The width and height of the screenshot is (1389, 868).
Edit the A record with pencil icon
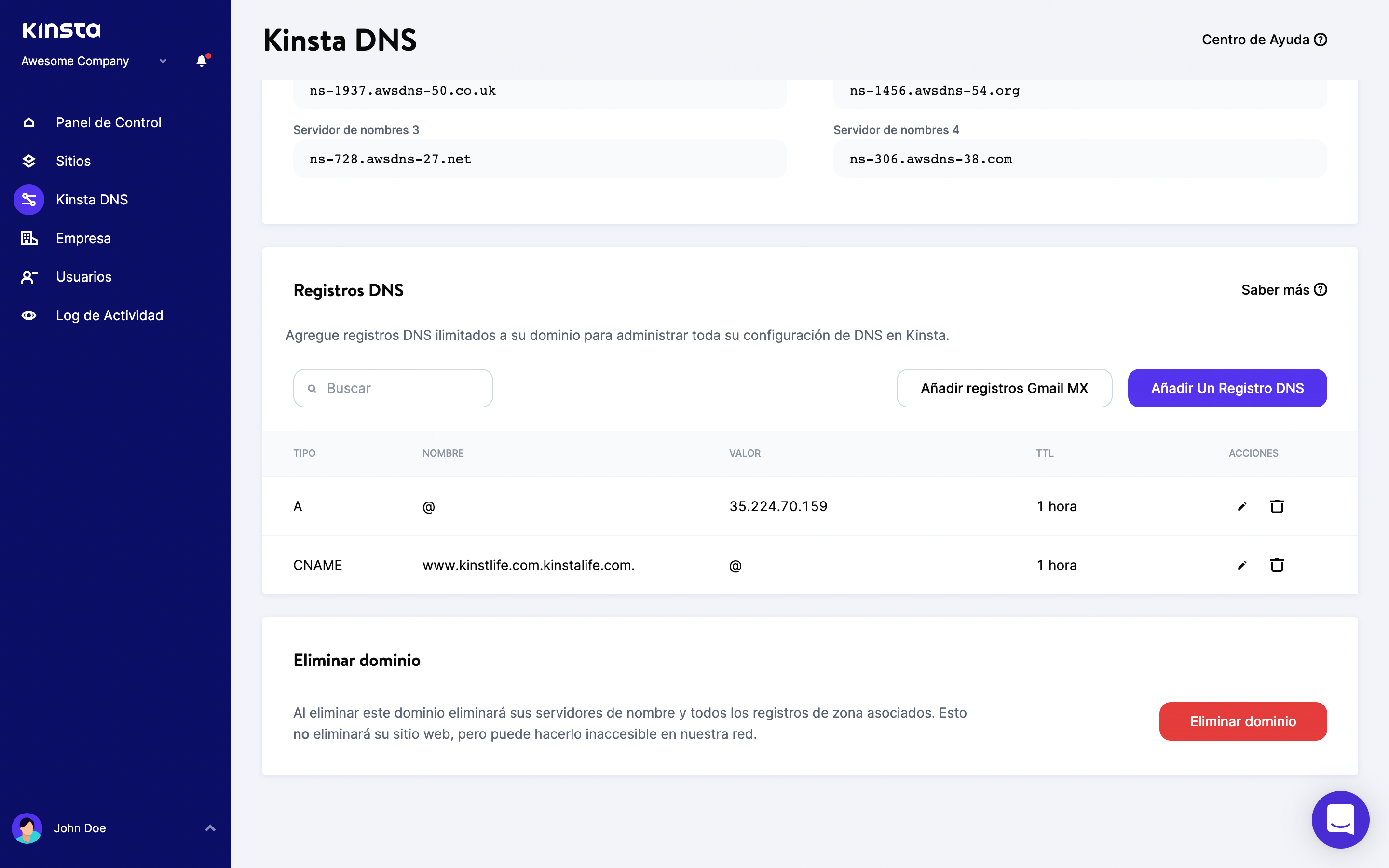pos(1242,506)
